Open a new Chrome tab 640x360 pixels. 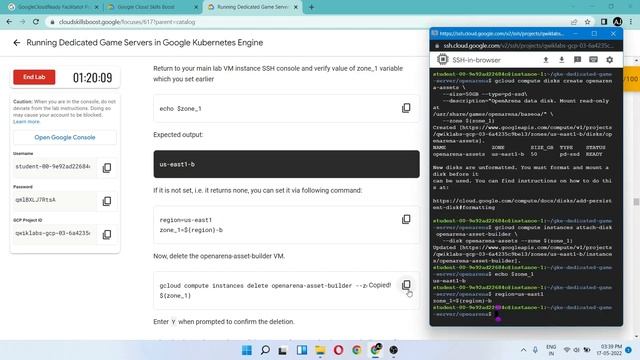[x=311, y=7]
